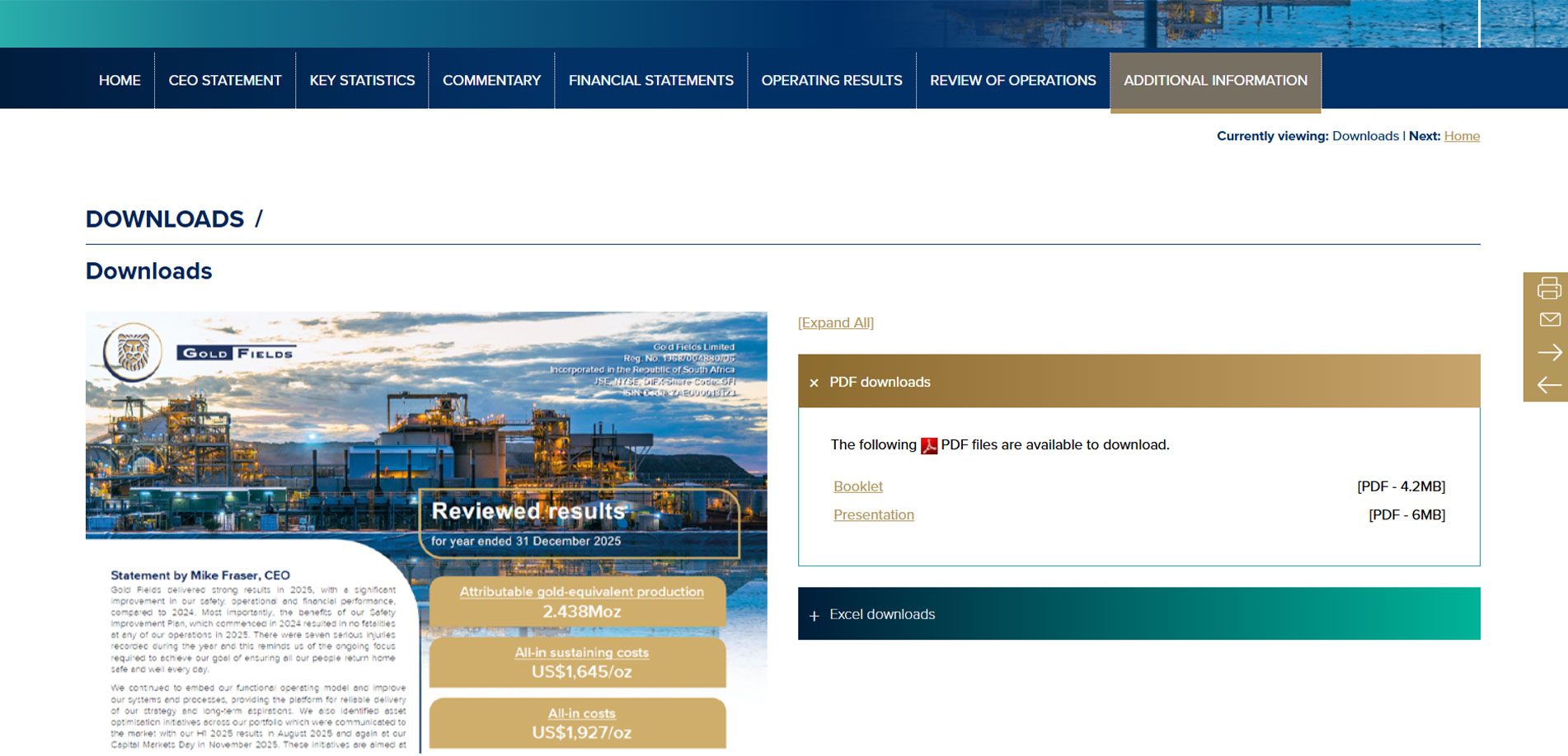Click the email envelope icon
Image resolution: width=1568 pixels, height=756 pixels.
(x=1549, y=320)
